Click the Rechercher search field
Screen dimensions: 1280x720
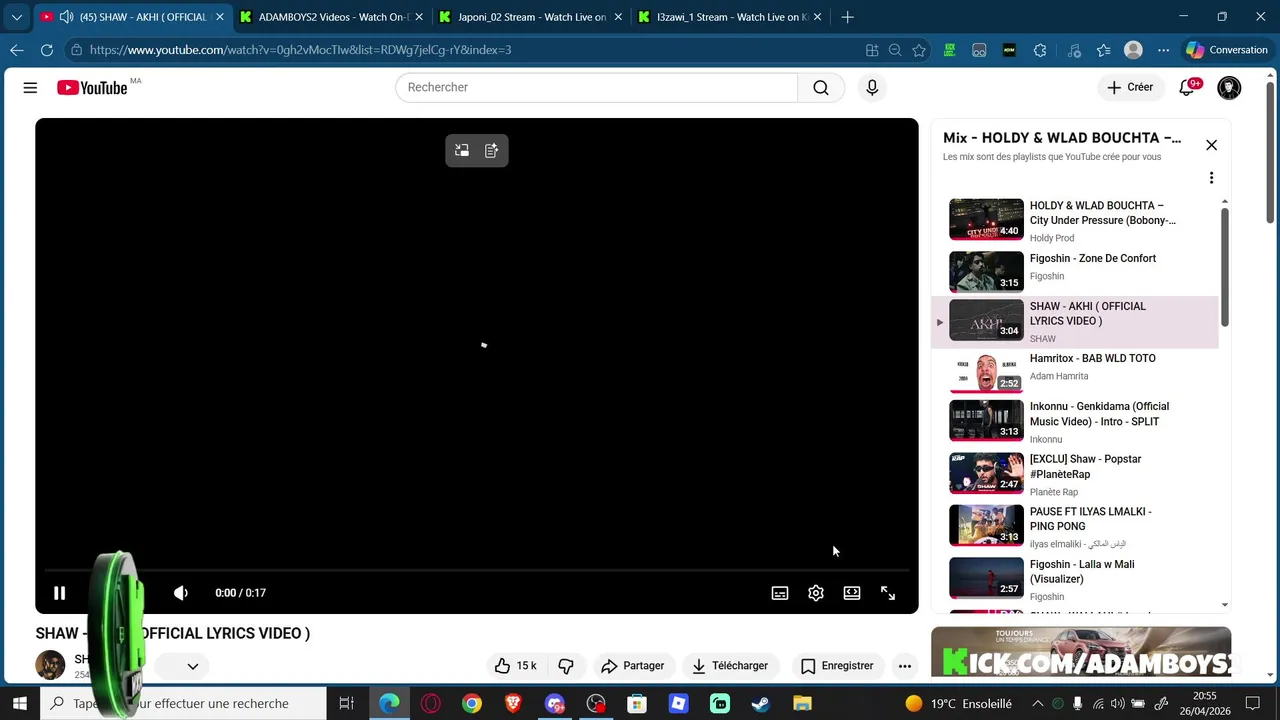(x=596, y=87)
